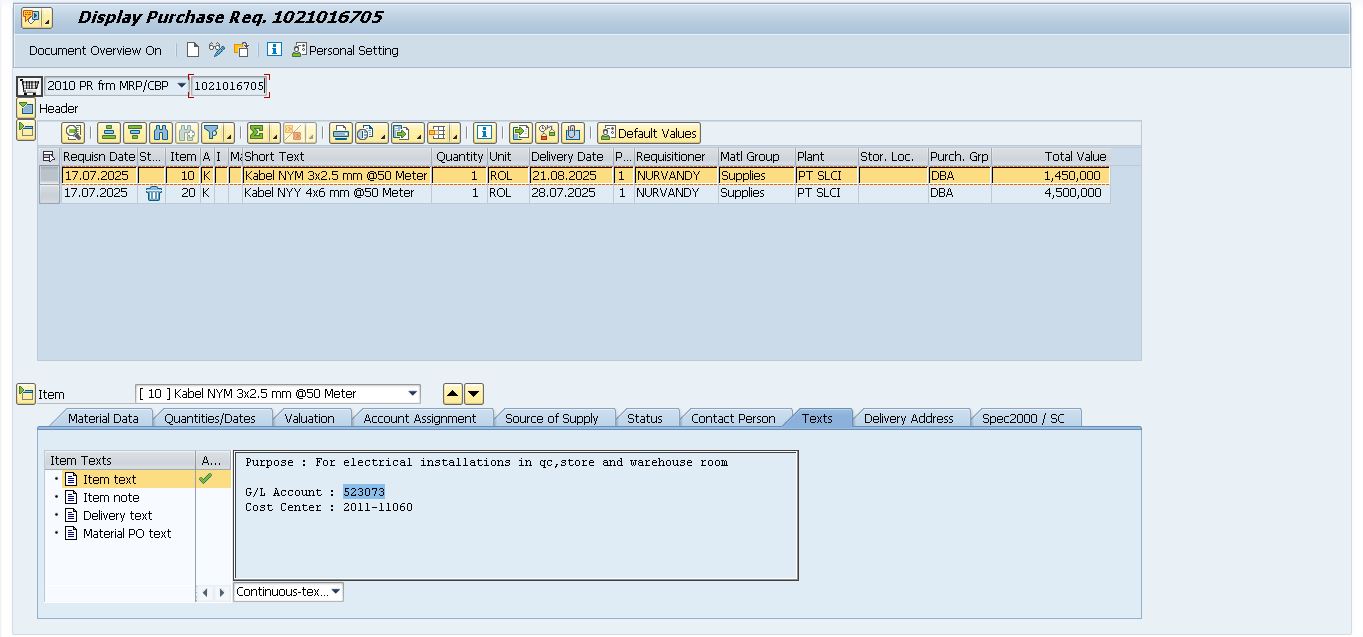Viewport: 1363px width, 637px height.
Task: Open the blue Help info icon in top toolbar
Action: [274, 50]
